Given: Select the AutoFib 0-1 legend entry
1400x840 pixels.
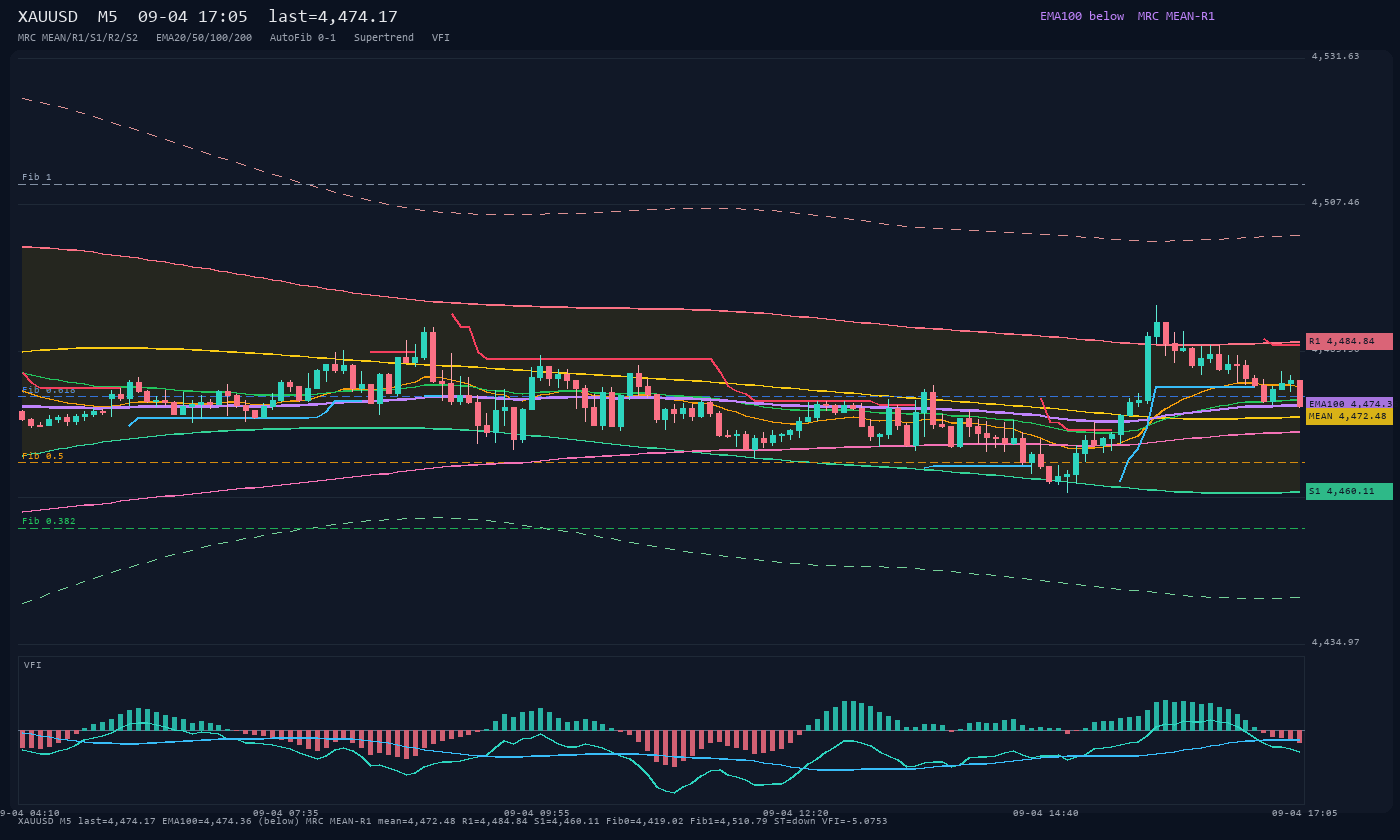Looking at the screenshot, I should click(303, 38).
